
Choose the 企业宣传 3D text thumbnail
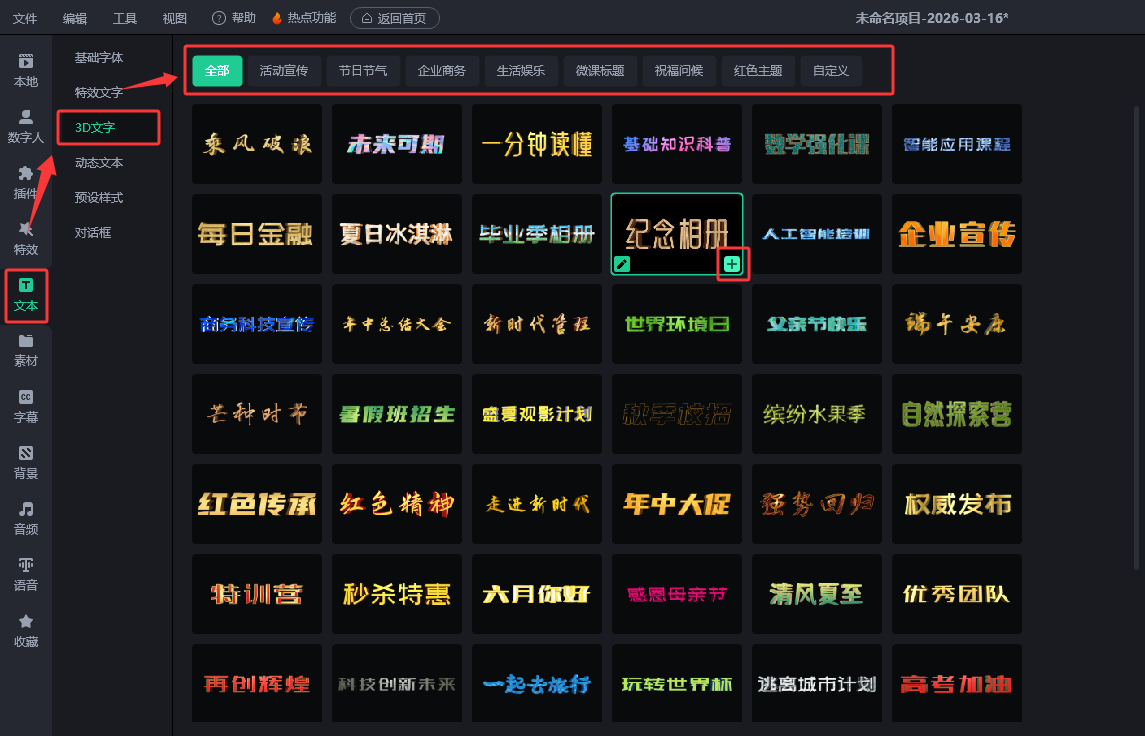pos(957,234)
